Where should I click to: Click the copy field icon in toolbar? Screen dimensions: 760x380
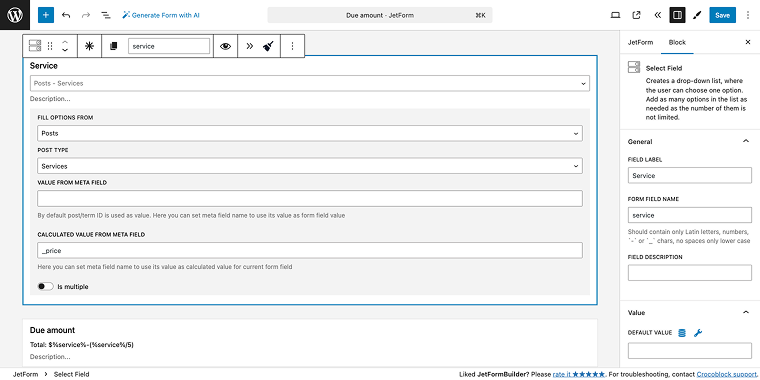click(x=113, y=46)
